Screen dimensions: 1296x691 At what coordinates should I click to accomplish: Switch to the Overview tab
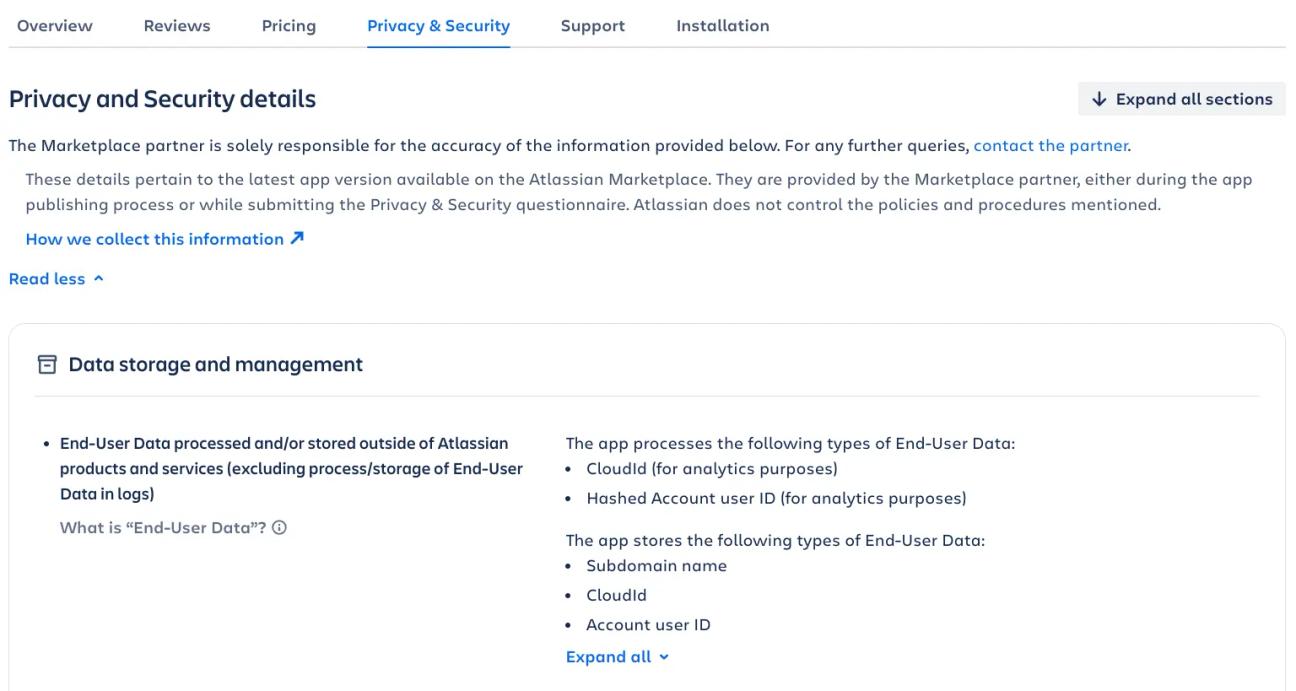pyautogui.click(x=53, y=25)
